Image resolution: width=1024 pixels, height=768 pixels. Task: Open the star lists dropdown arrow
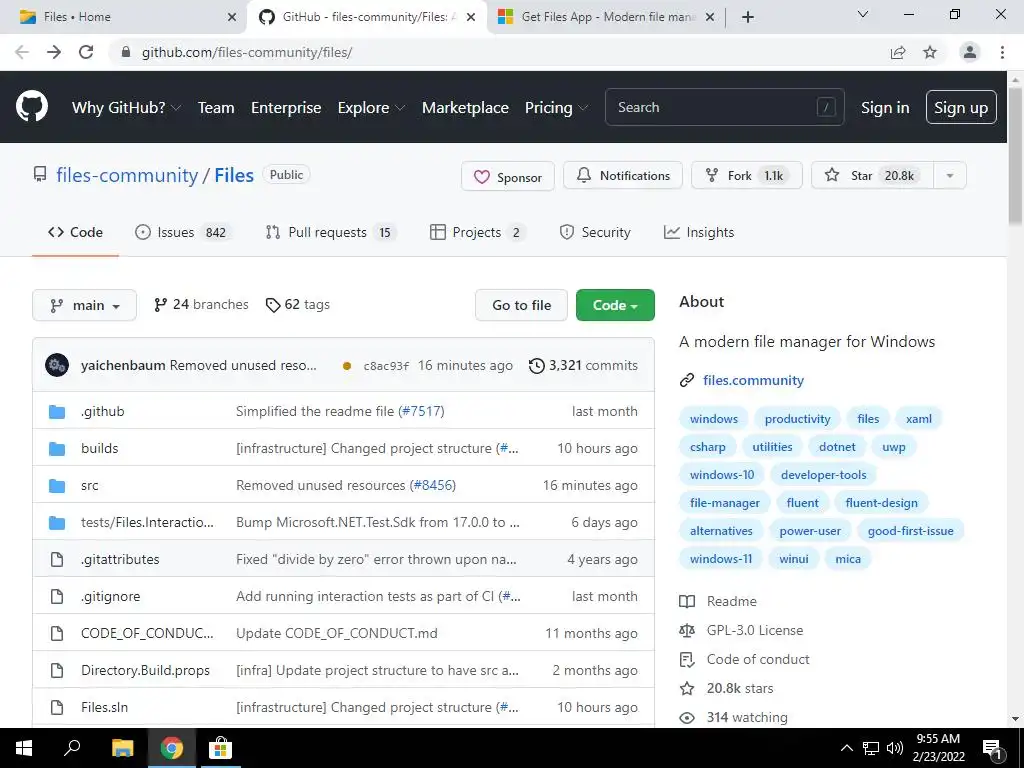950,175
